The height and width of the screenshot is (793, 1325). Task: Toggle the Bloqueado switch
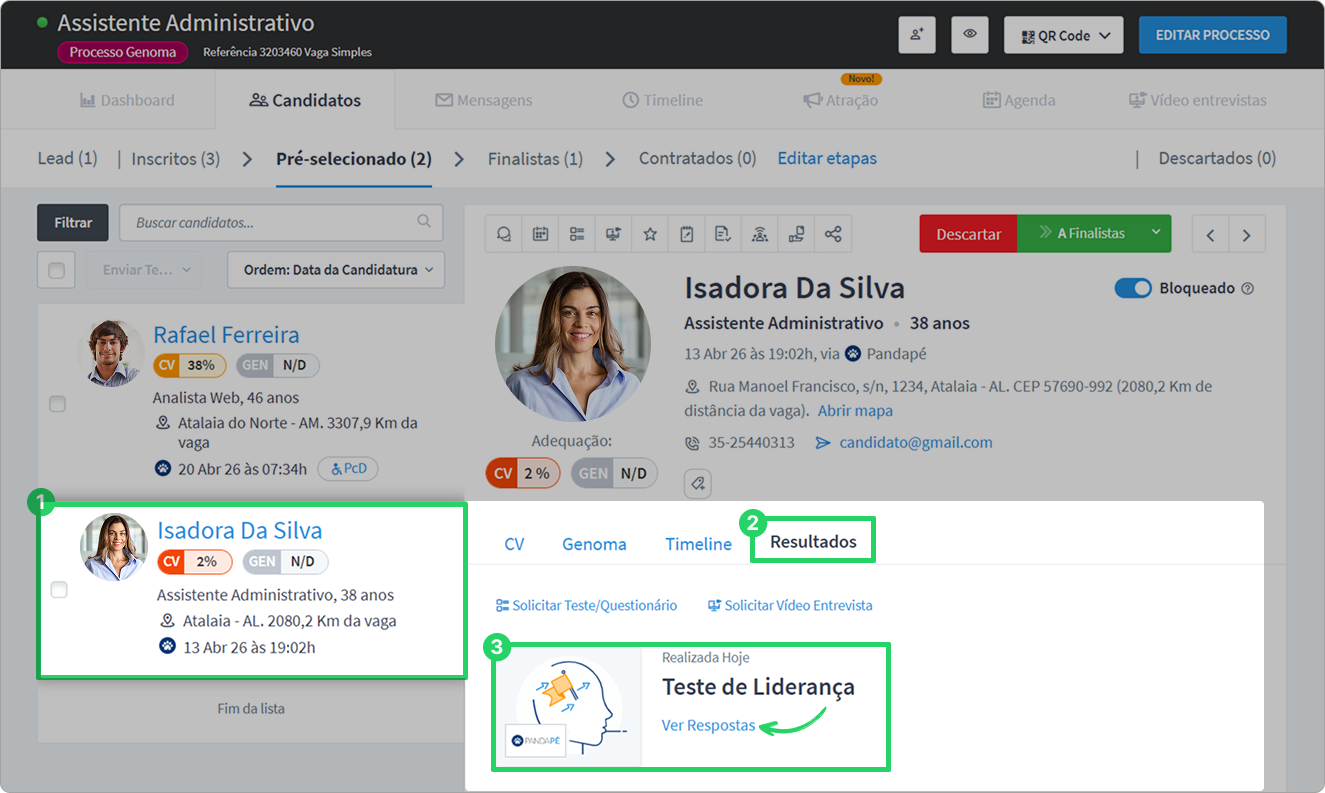pos(1134,288)
